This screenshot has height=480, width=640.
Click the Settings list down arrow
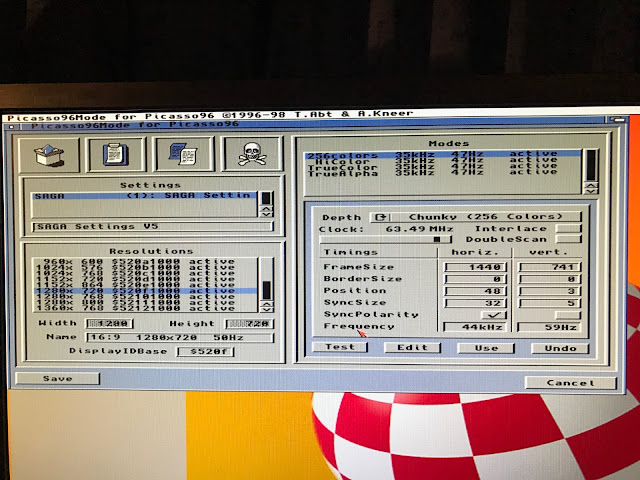coord(266,213)
